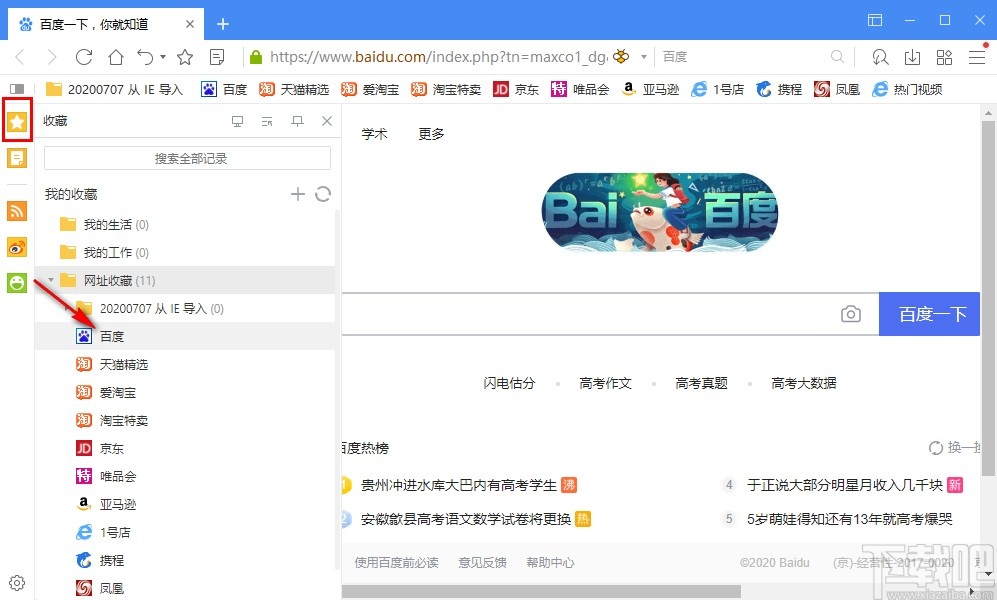Screen dimensions: 997x600
Task: Open 1号店 favorite in the tree
Action: [184, 532]
